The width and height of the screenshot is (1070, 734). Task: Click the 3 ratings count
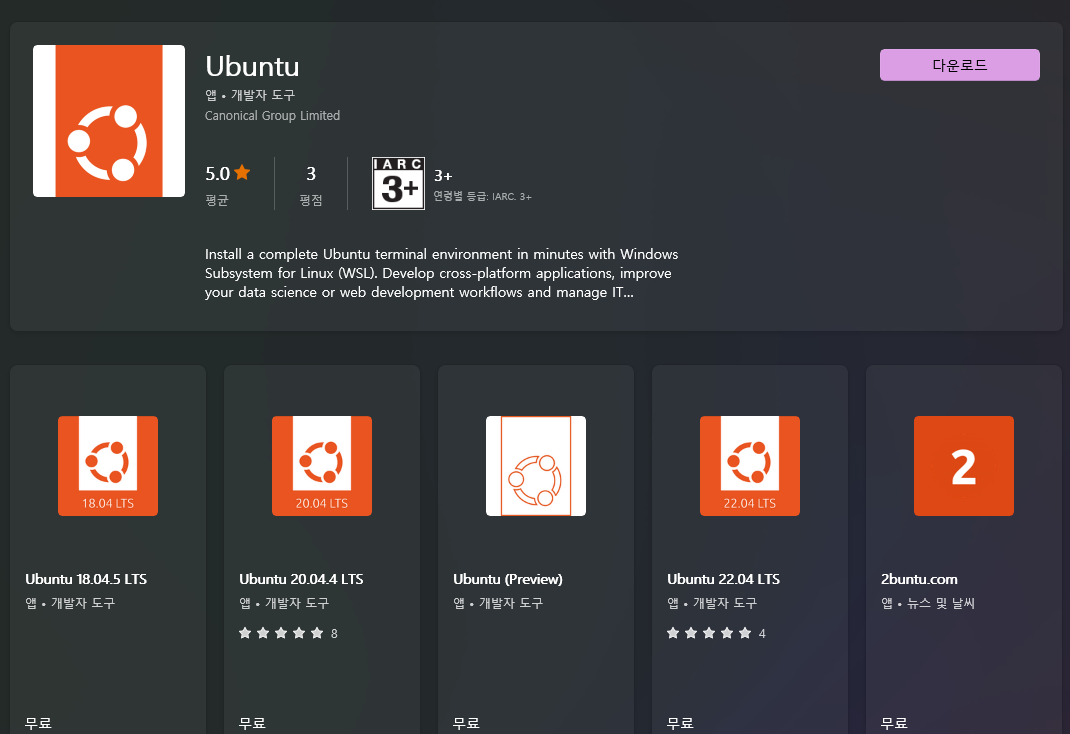[311, 174]
